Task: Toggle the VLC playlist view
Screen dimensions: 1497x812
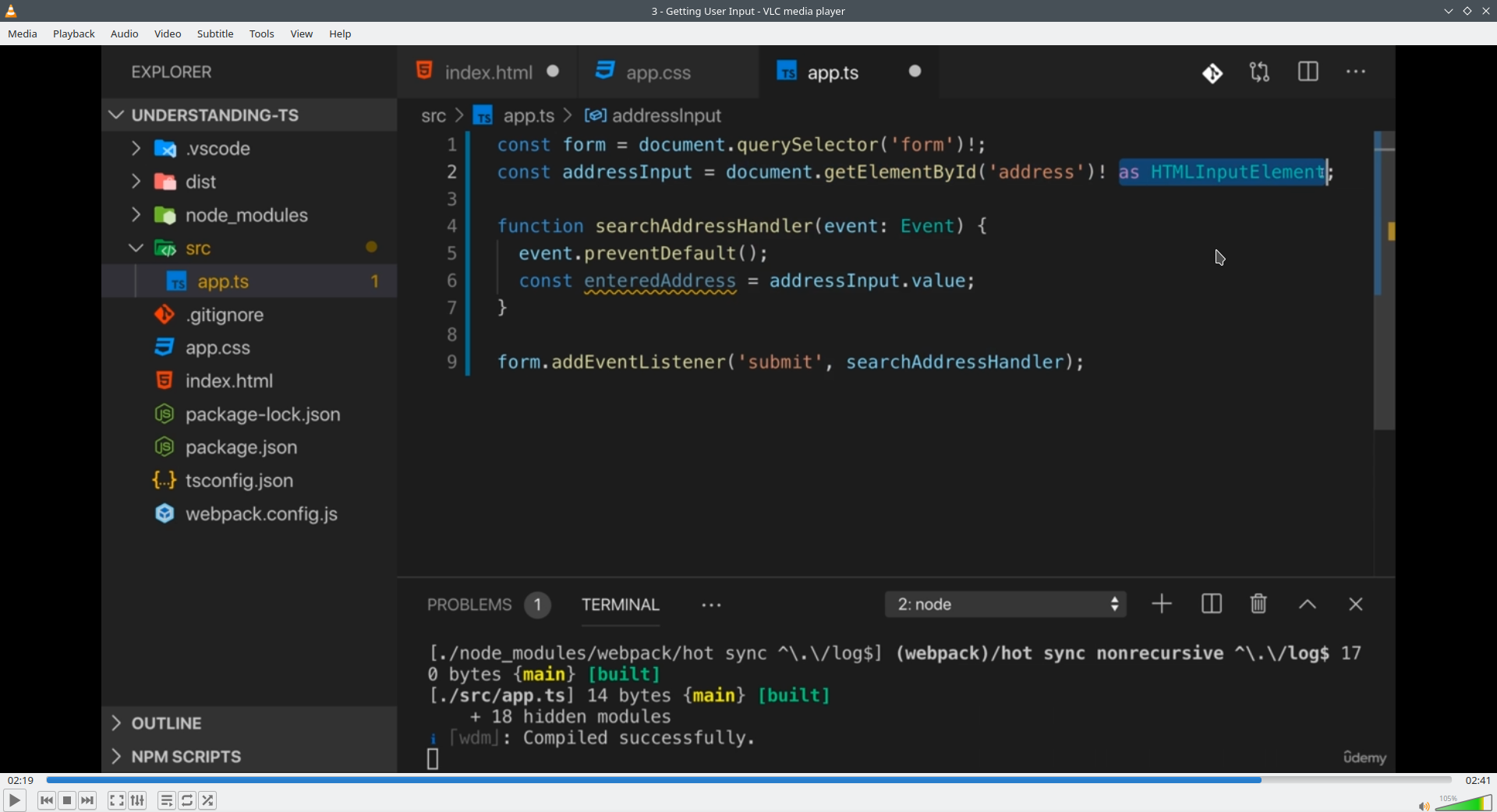Action: coord(167,800)
